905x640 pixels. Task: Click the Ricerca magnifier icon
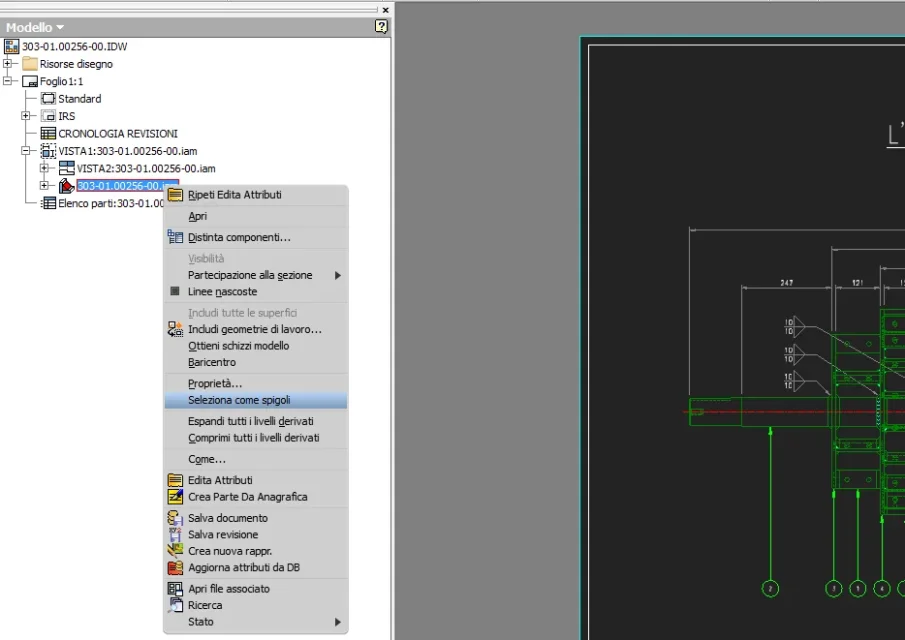[175, 605]
